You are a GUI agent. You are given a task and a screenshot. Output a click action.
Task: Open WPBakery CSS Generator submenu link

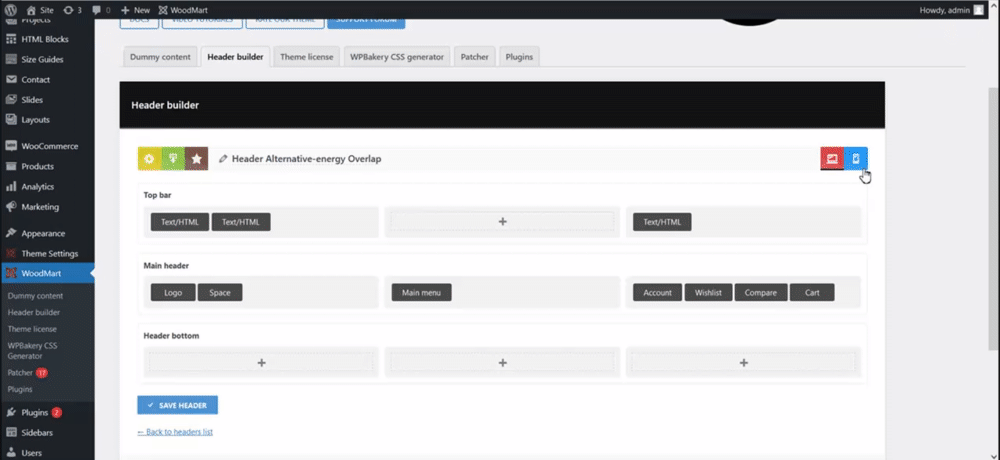coord(32,351)
